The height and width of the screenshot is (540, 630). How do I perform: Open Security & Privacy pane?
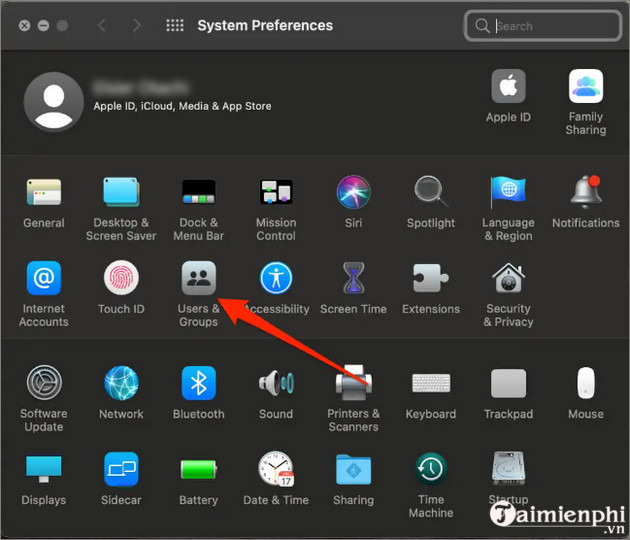click(508, 278)
